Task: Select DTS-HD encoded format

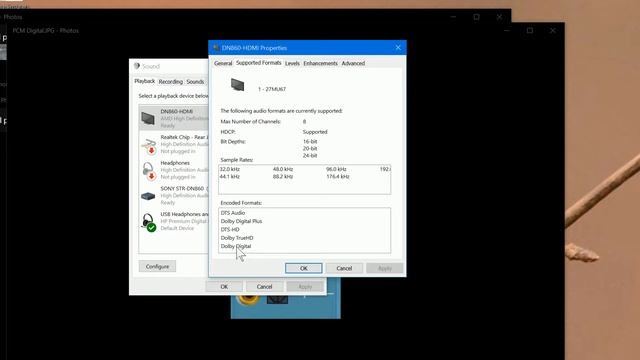Action: (x=230, y=229)
